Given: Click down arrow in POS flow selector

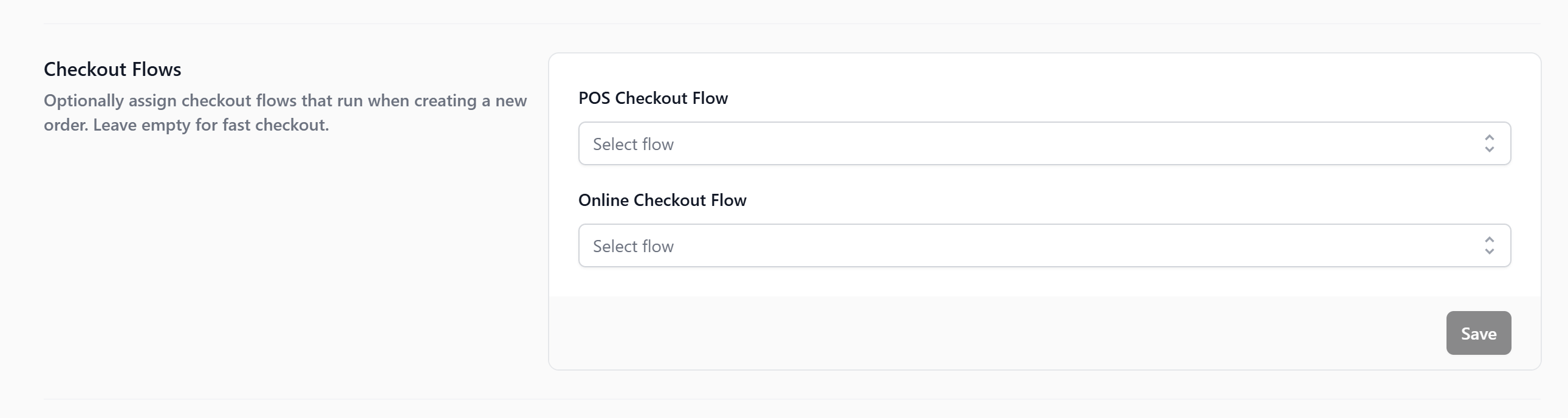Looking at the screenshot, I should tap(1489, 149).
